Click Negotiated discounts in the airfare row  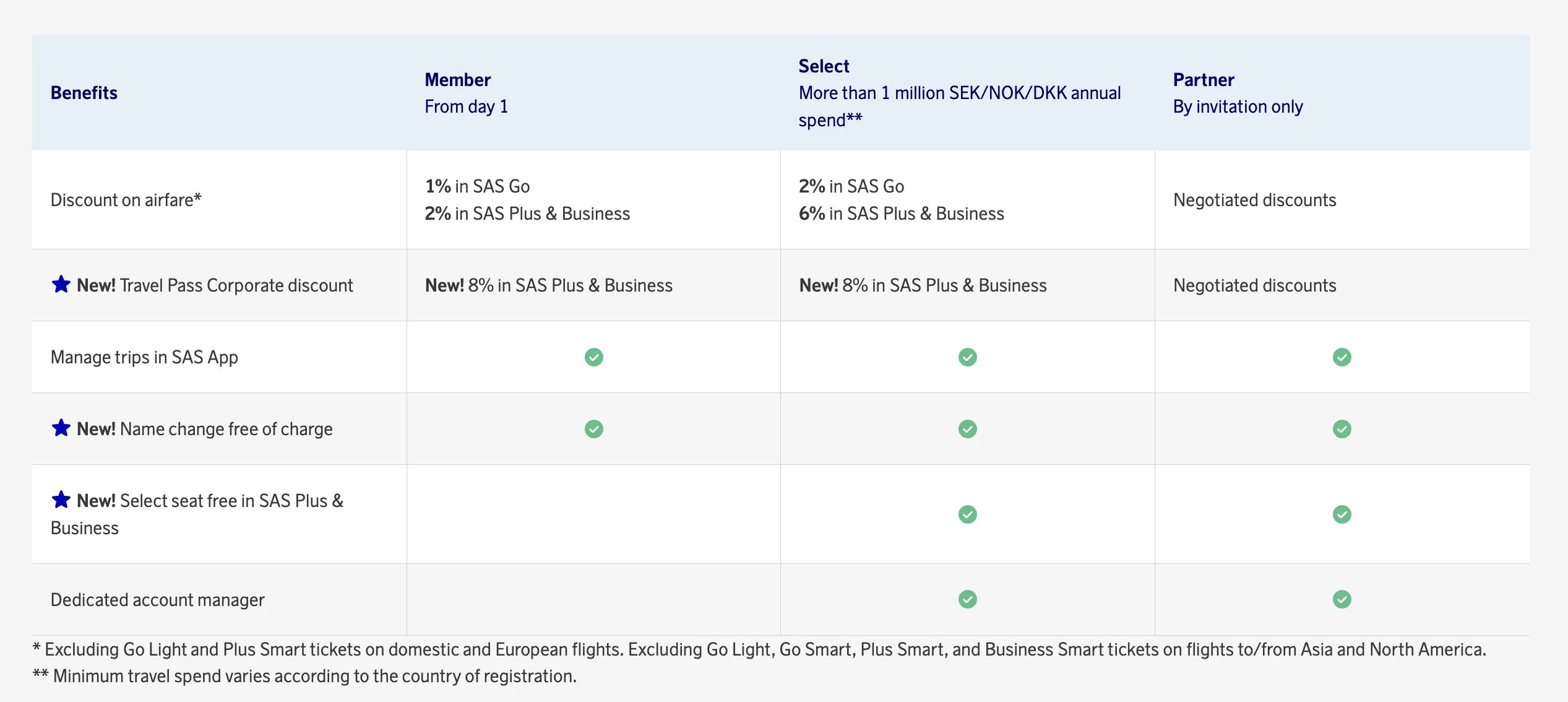pyautogui.click(x=1255, y=200)
